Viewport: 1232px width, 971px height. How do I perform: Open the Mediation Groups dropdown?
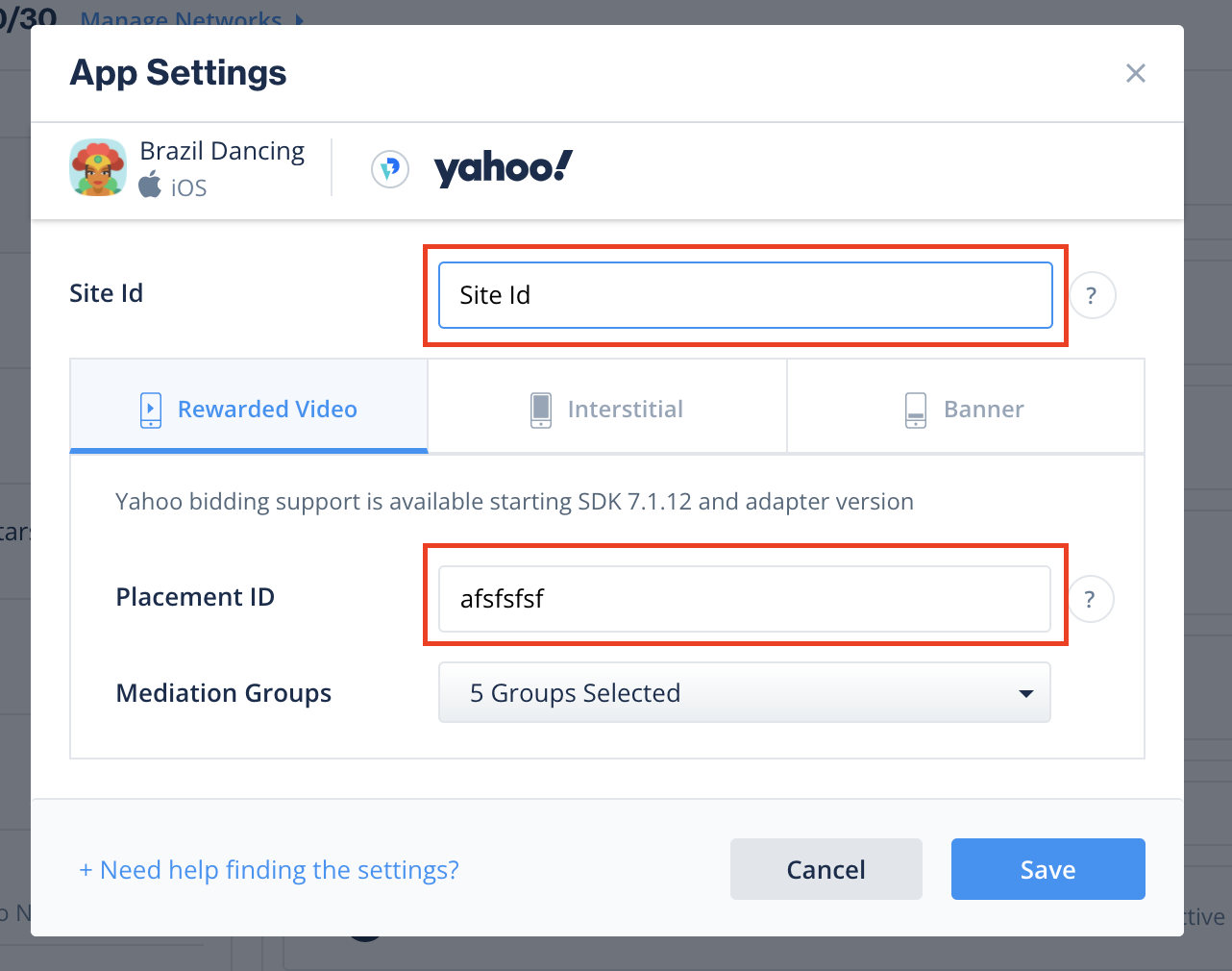point(744,692)
